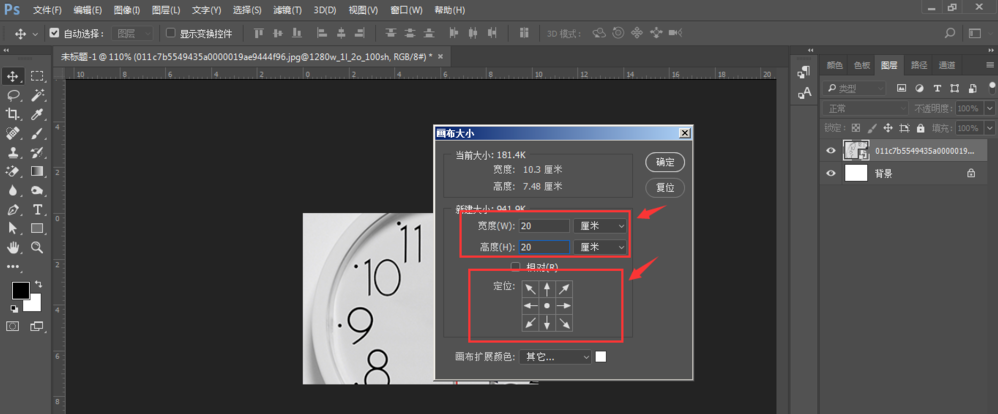Select the Magic Wand tool

click(37, 96)
